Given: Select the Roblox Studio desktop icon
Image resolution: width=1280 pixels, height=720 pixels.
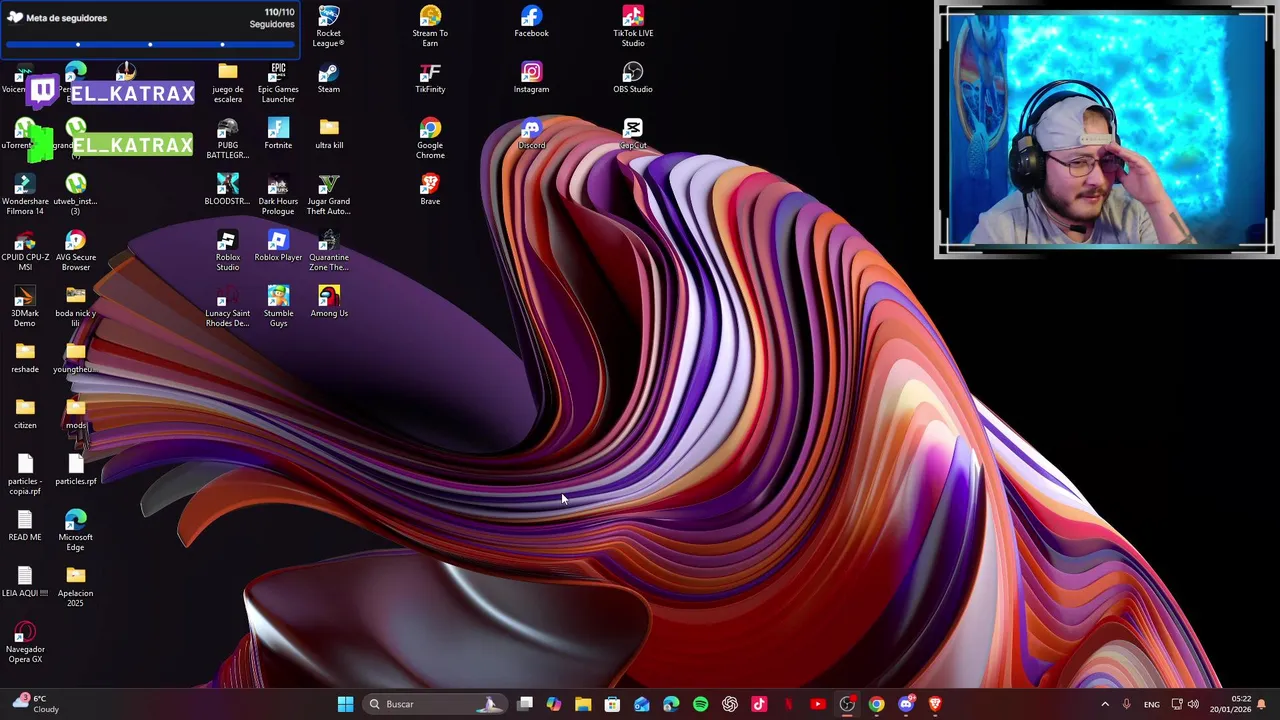Looking at the screenshot, I should pos(227,250).
